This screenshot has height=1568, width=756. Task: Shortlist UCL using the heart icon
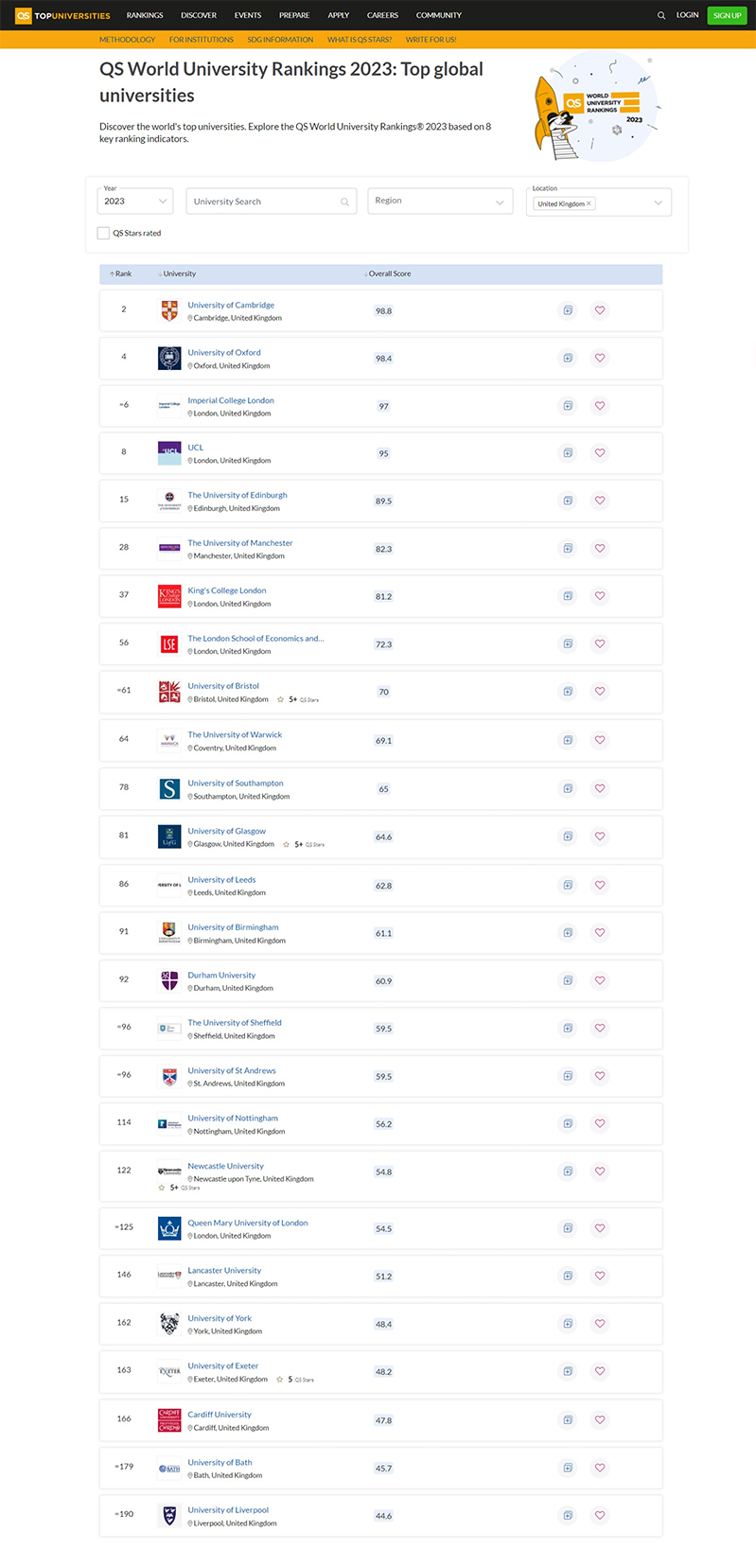coord(600,453)
